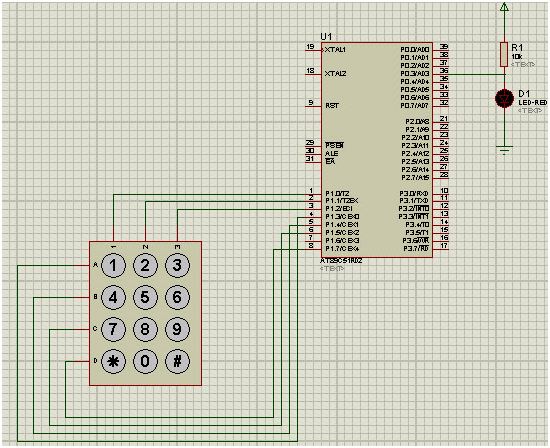The image size is (550, 448).
Task: Click the AT89C51RD2 part name label
Action: 341,261
